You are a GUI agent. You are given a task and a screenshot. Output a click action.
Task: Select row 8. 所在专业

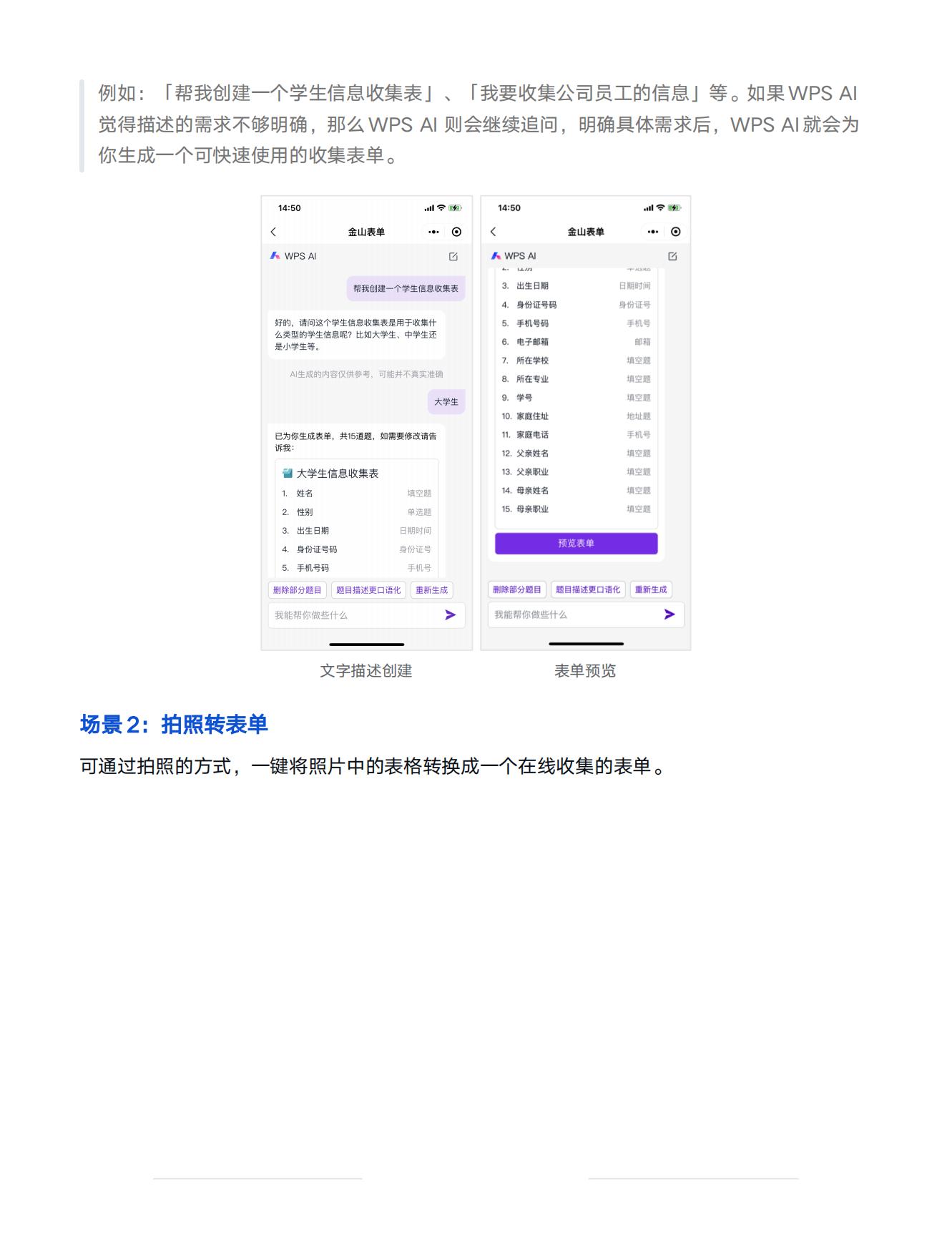pos(576,379)
